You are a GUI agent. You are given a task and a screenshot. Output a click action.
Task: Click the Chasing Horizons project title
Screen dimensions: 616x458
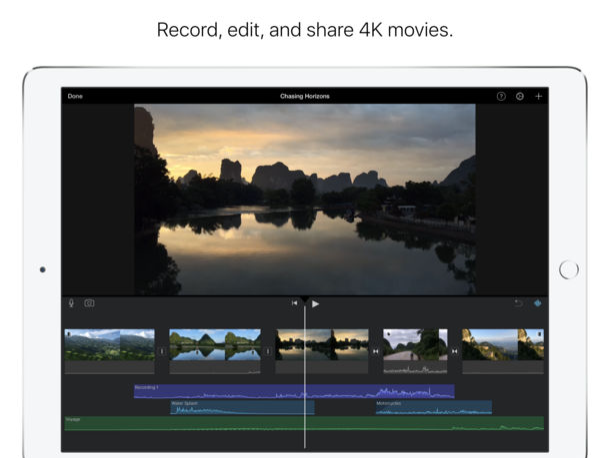pos(305,96)
